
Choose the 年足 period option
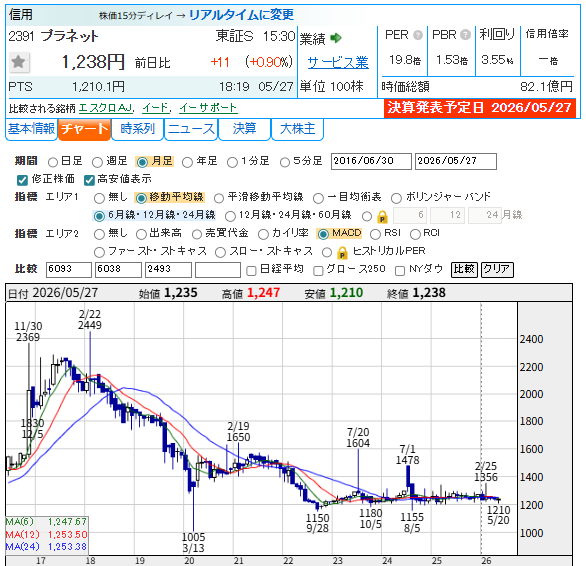pos(187,162)
